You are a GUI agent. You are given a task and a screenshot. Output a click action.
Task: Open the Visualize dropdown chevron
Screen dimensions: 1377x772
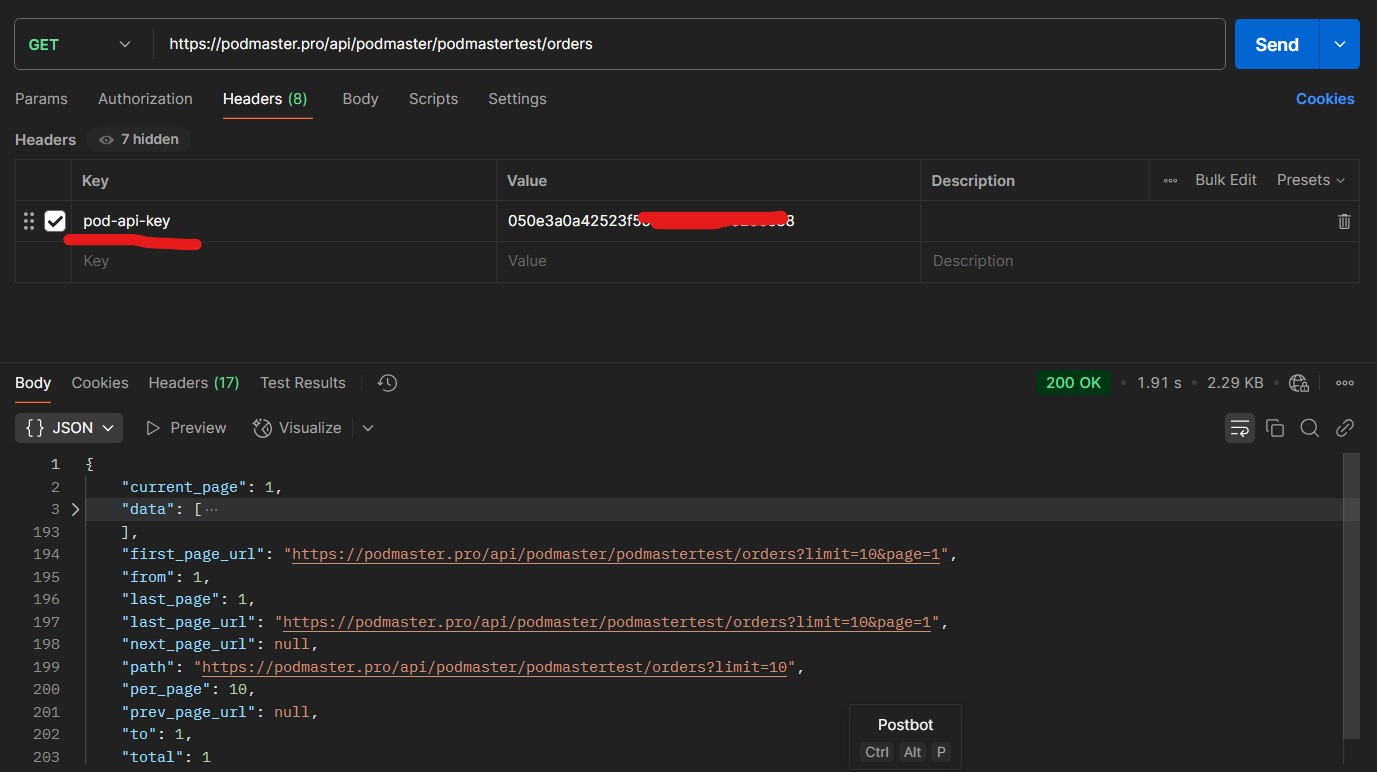point(368,428)
